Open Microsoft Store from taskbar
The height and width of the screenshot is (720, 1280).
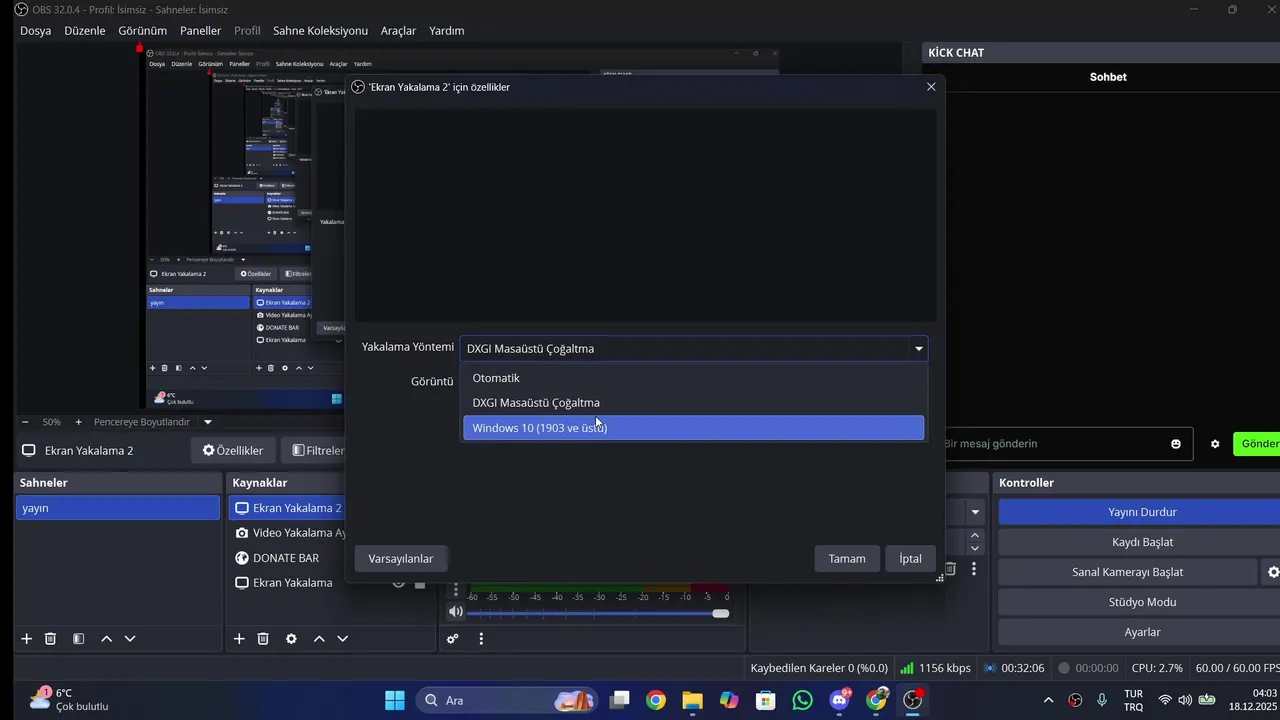[x=766, y=700]
